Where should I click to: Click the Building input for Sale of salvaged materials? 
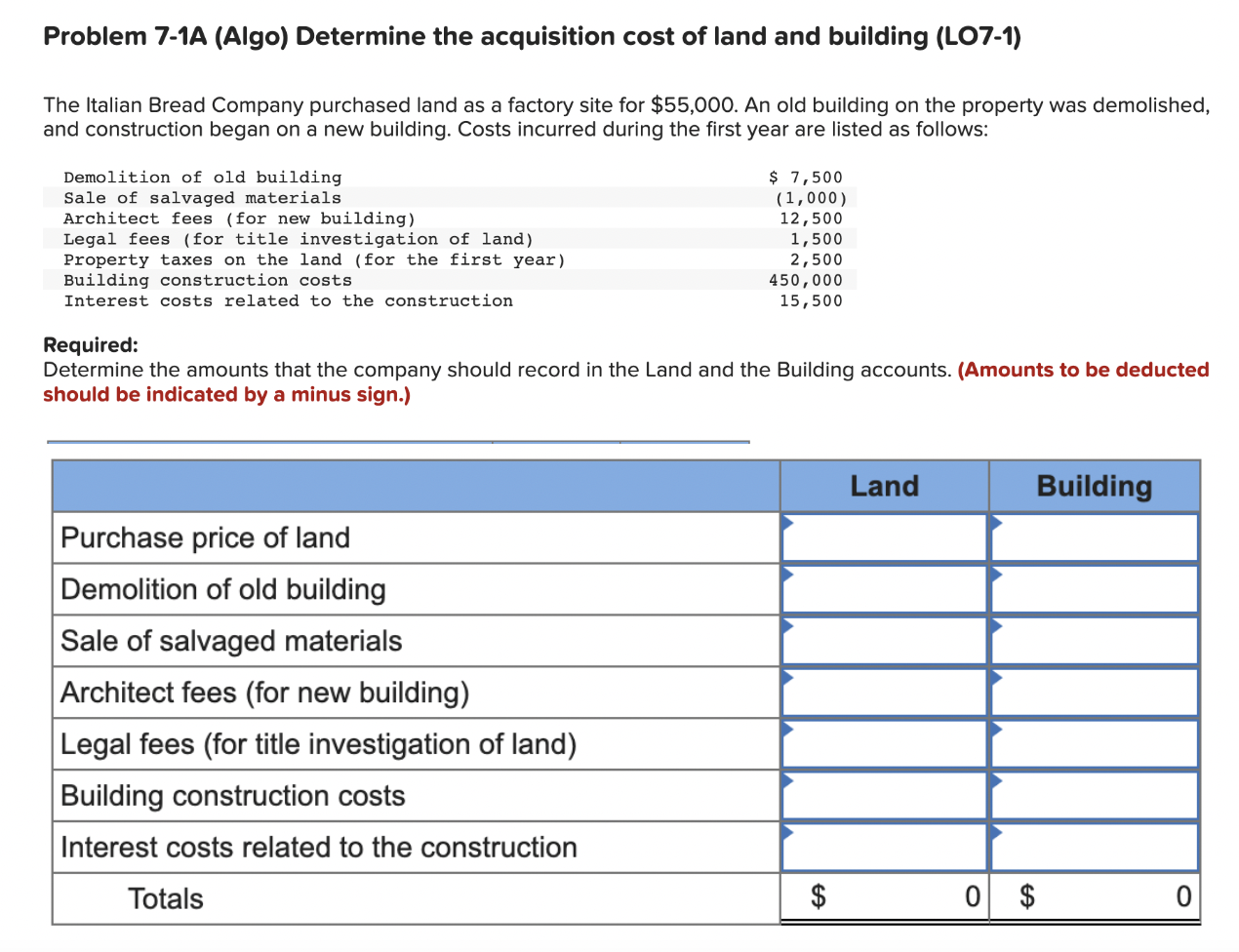point(1094,641)
